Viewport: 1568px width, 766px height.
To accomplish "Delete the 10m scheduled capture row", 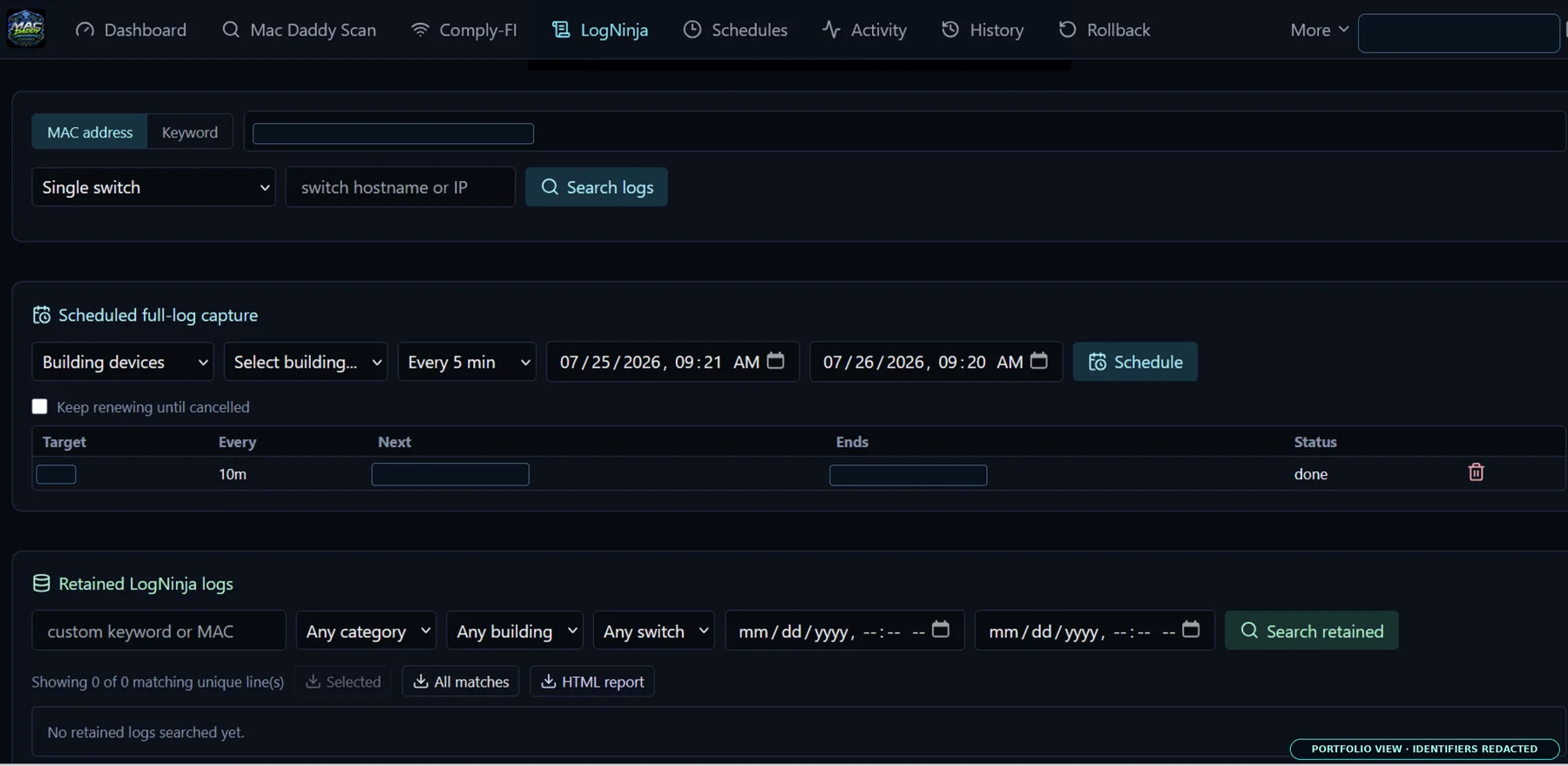I will 1476,472.
